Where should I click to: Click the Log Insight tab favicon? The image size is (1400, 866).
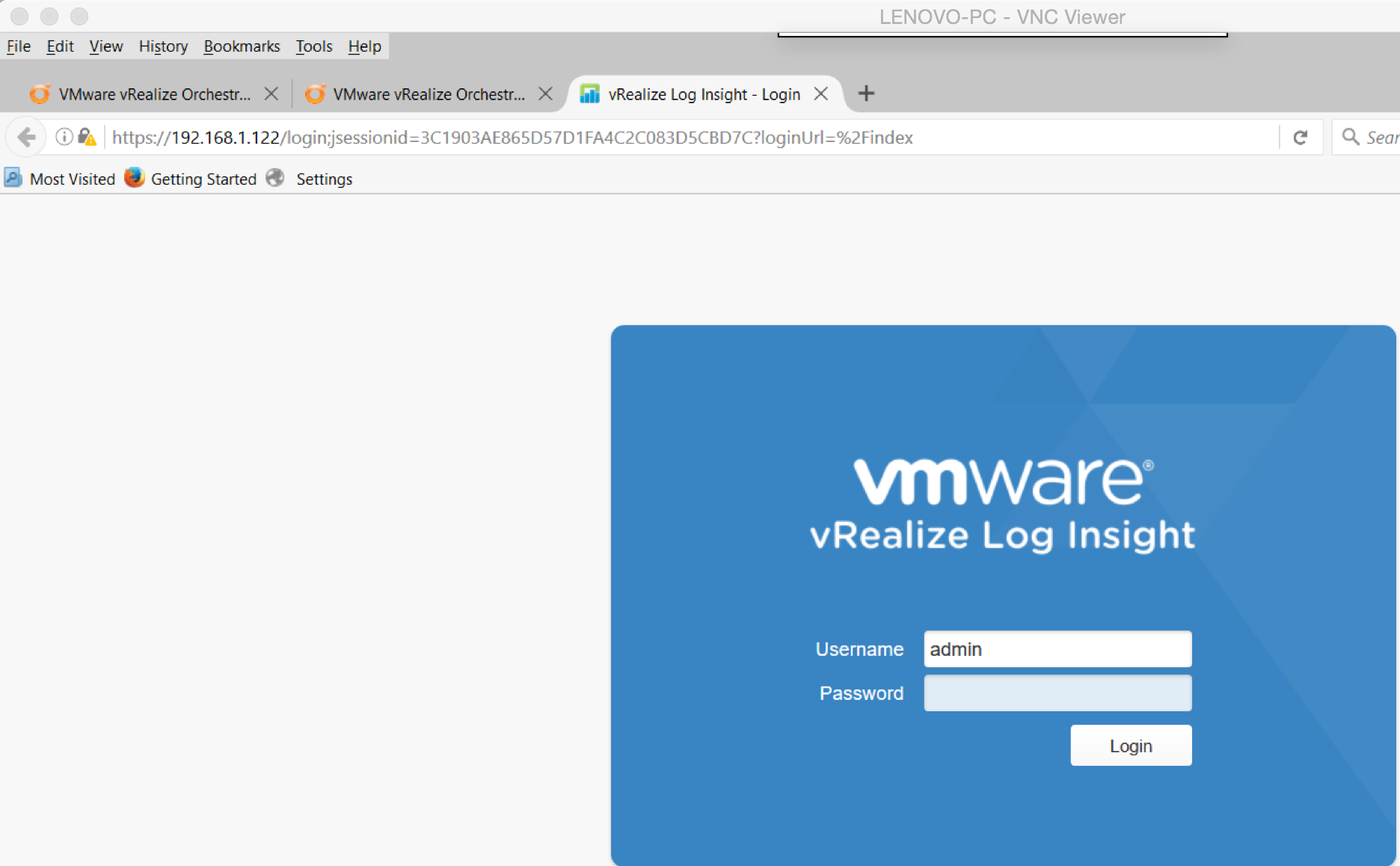coord(590,93)
